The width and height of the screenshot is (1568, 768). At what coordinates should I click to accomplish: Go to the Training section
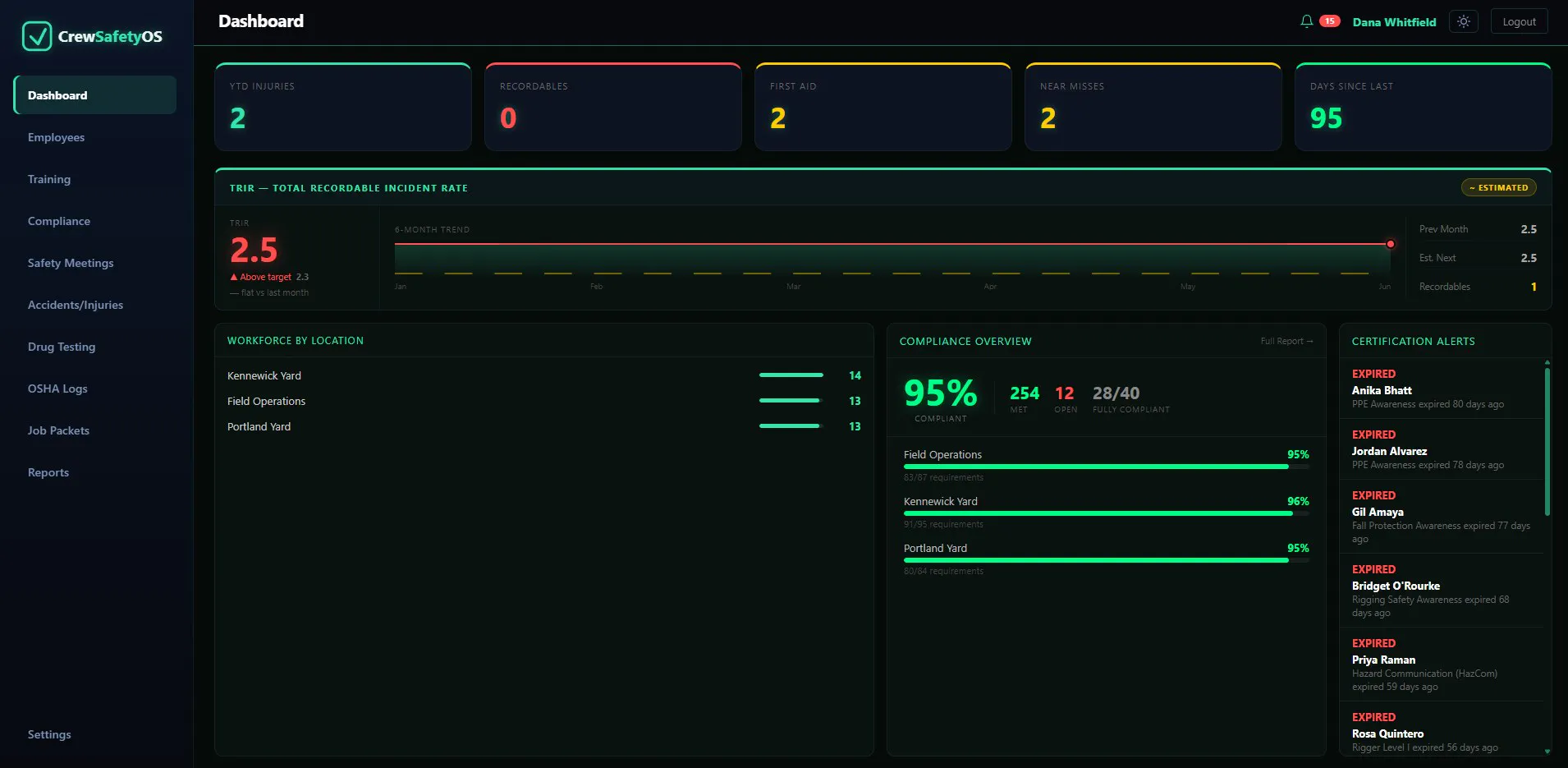[x=95, y=179]
